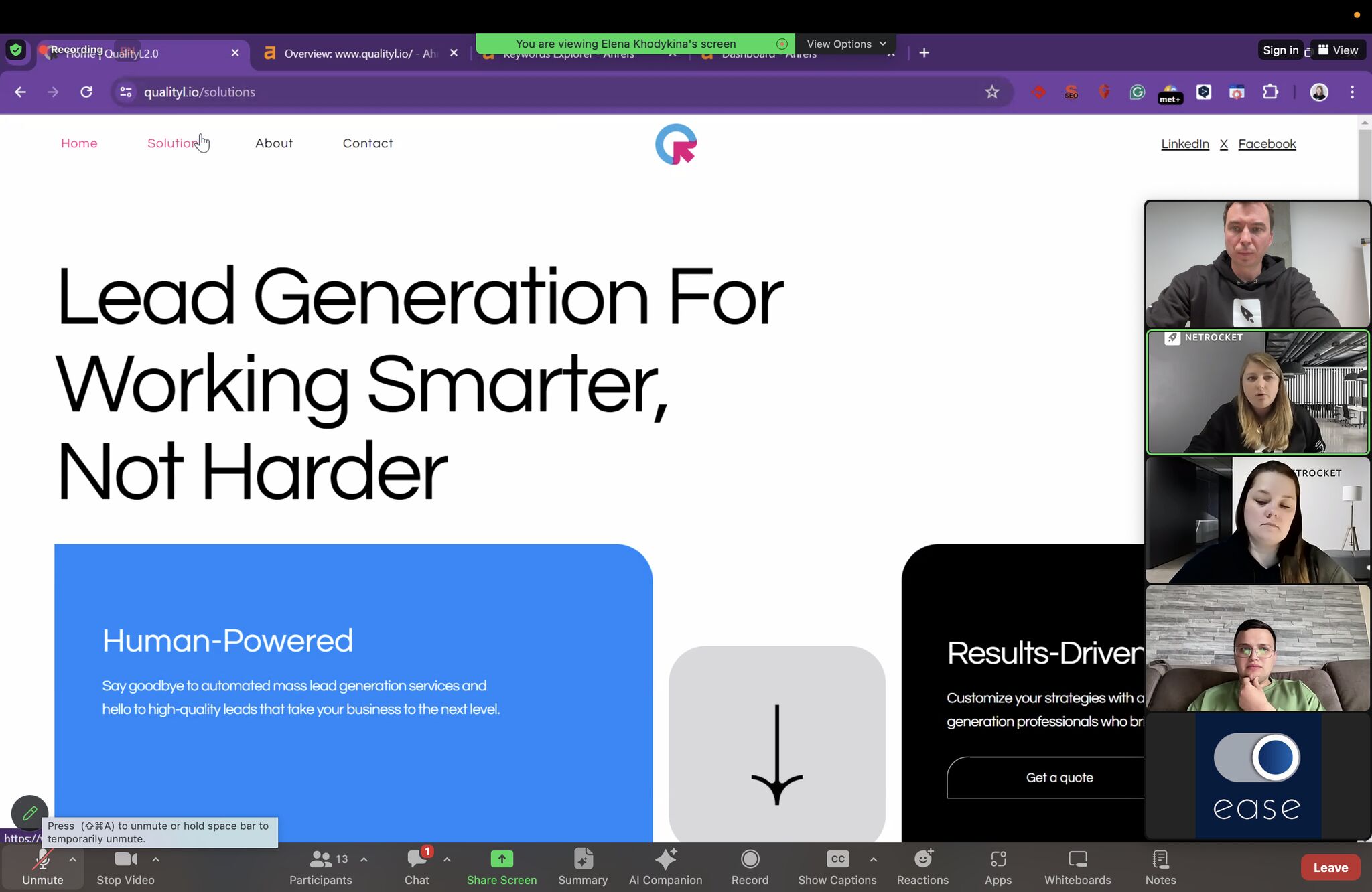The height and width of the screenshot is (892, 1372).
Task: Expand the View Options dropdown
Action: click(847, 43)
